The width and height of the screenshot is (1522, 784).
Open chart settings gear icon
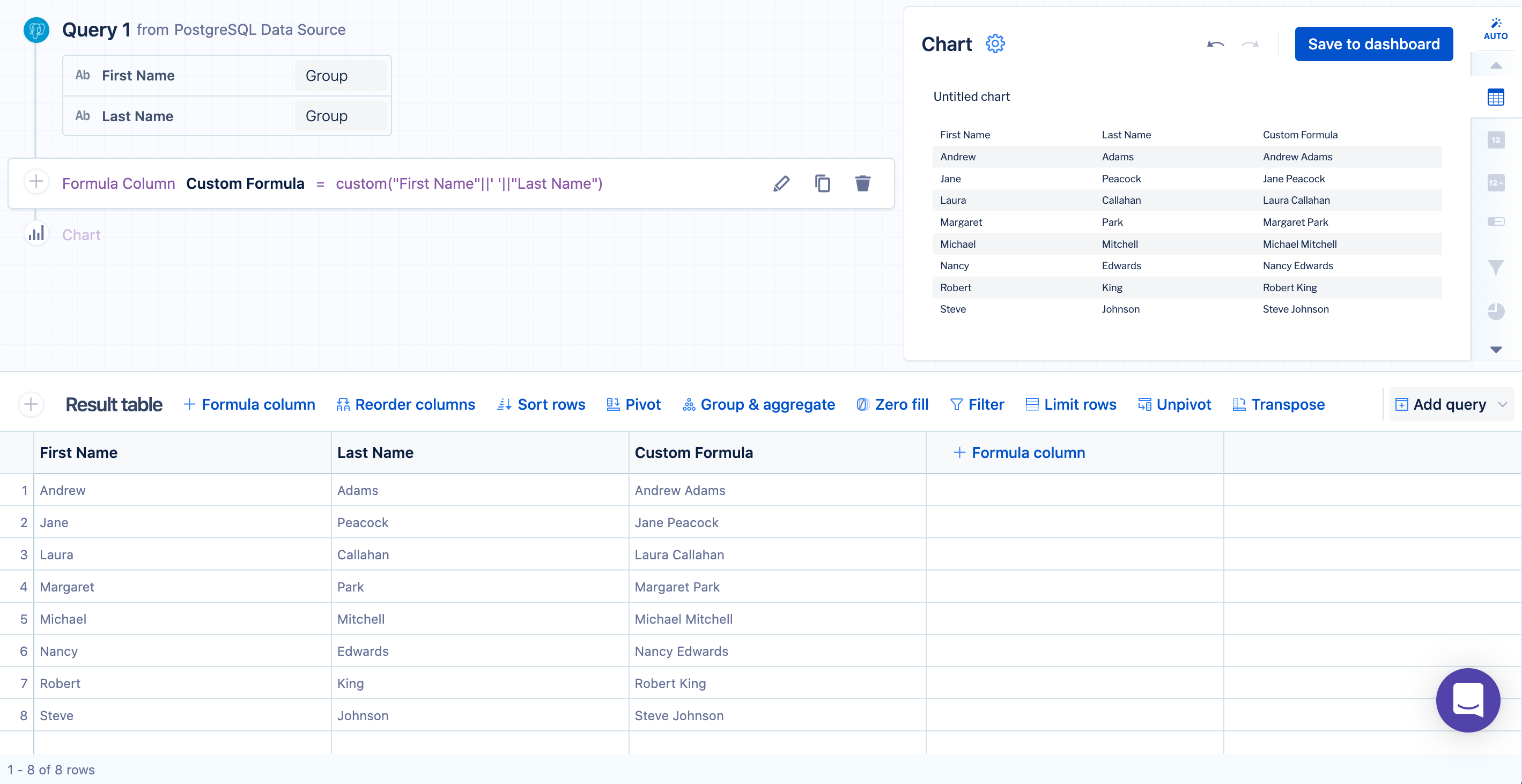[995, 44]
